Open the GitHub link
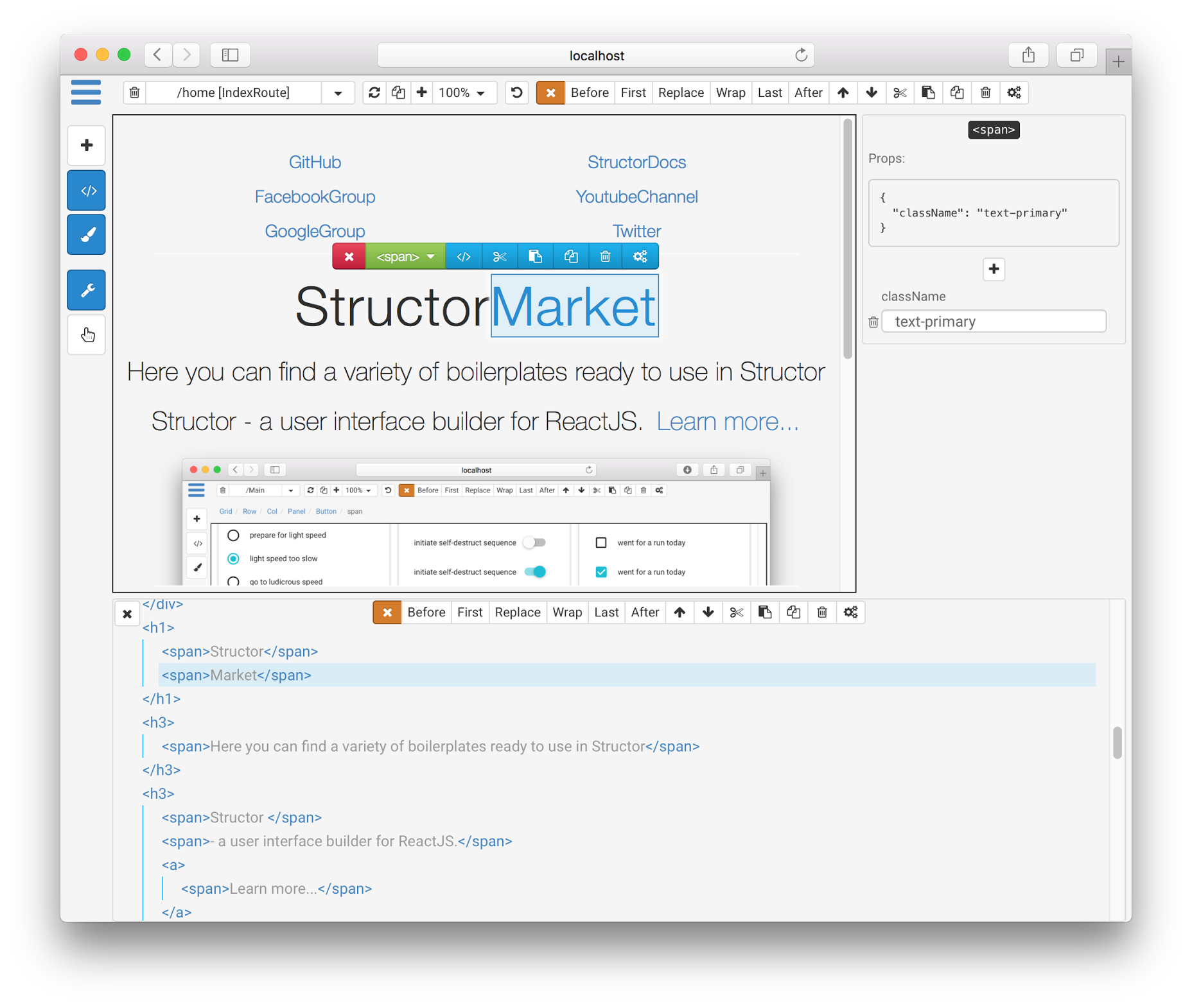 (x=315, y=162)
